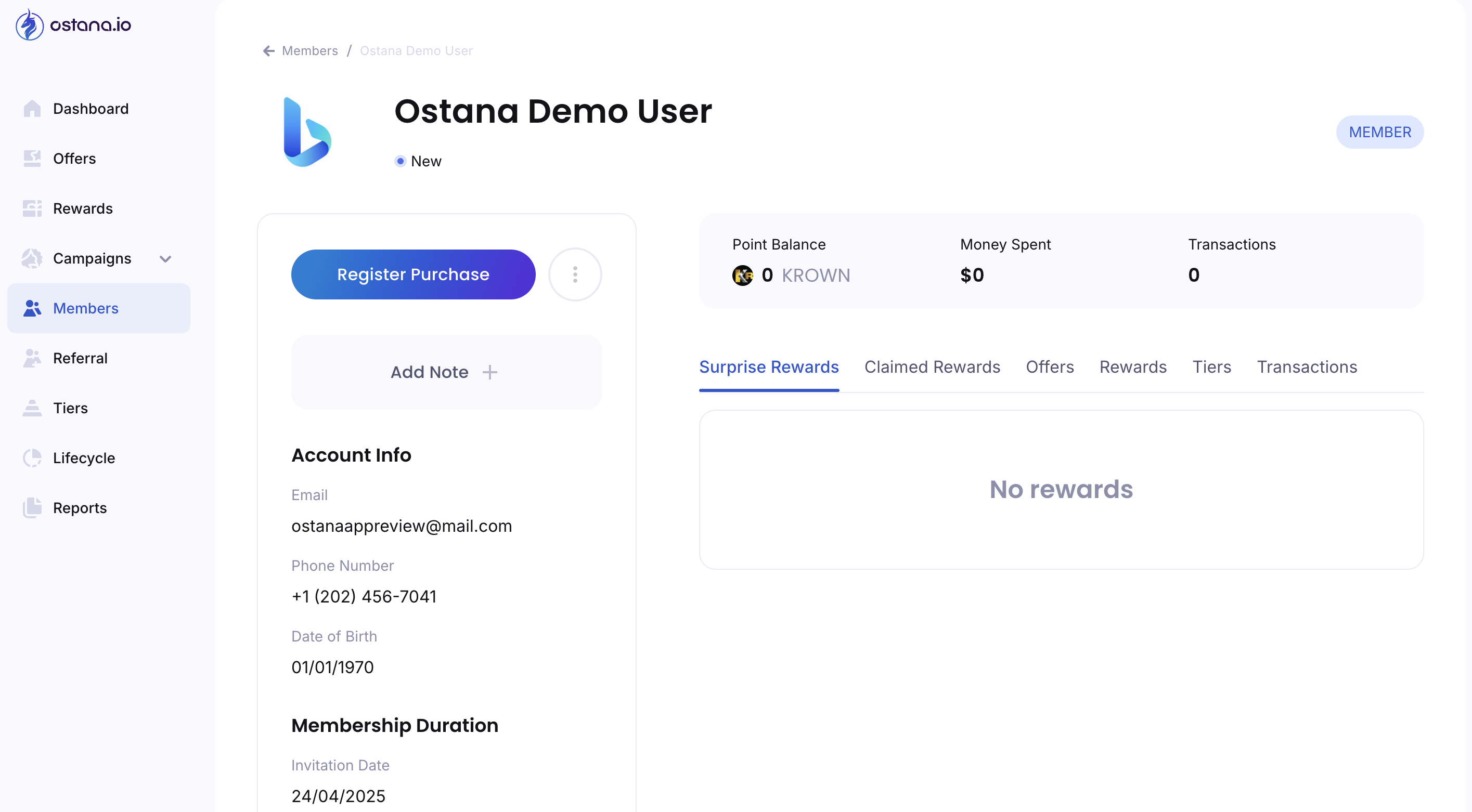Click the Ostana Demo User breadcrumb

coord(416,51)
